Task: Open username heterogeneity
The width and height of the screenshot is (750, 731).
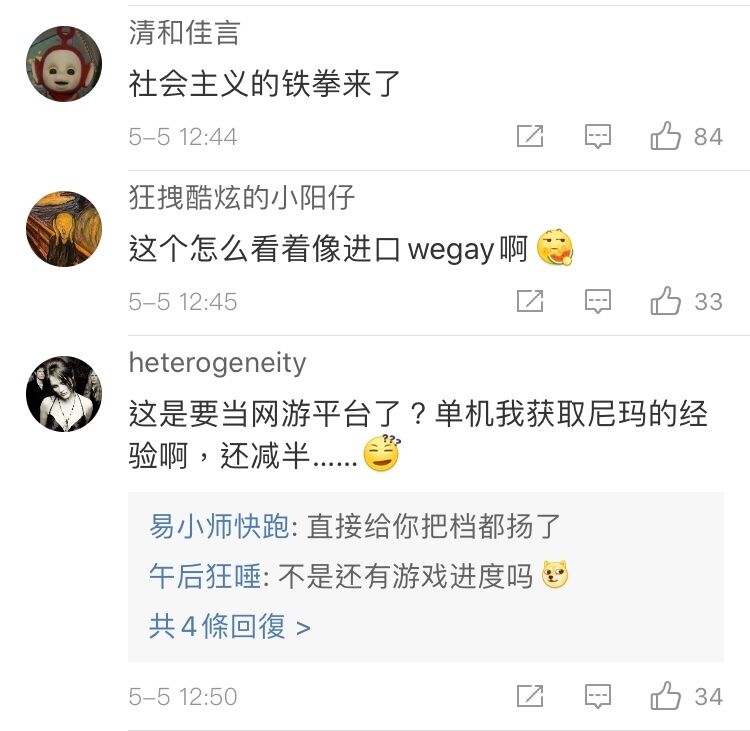Action: (217, 363)
